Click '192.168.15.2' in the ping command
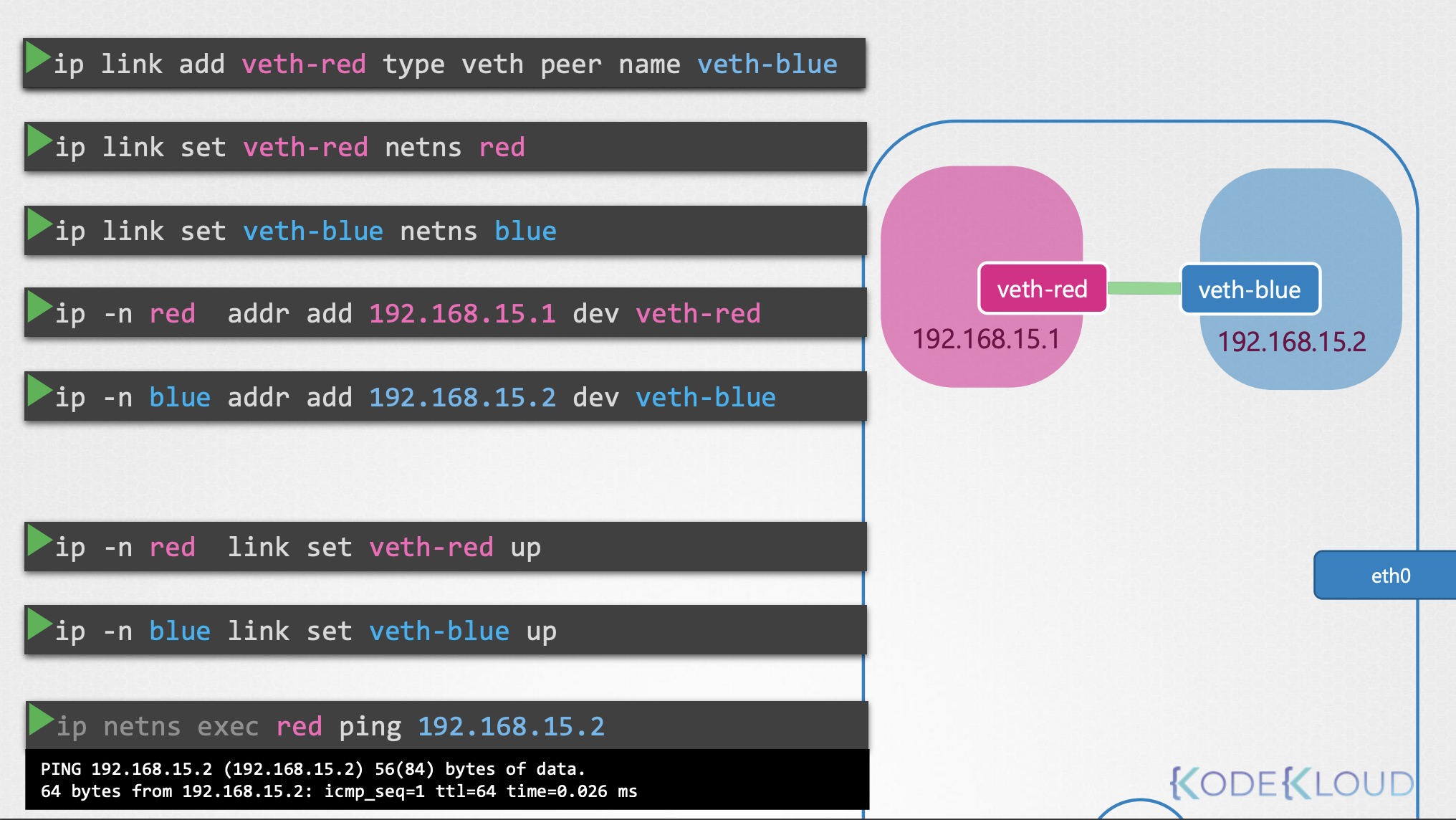The width and height of the screenshot is (1456, 820). click(511, 727)
